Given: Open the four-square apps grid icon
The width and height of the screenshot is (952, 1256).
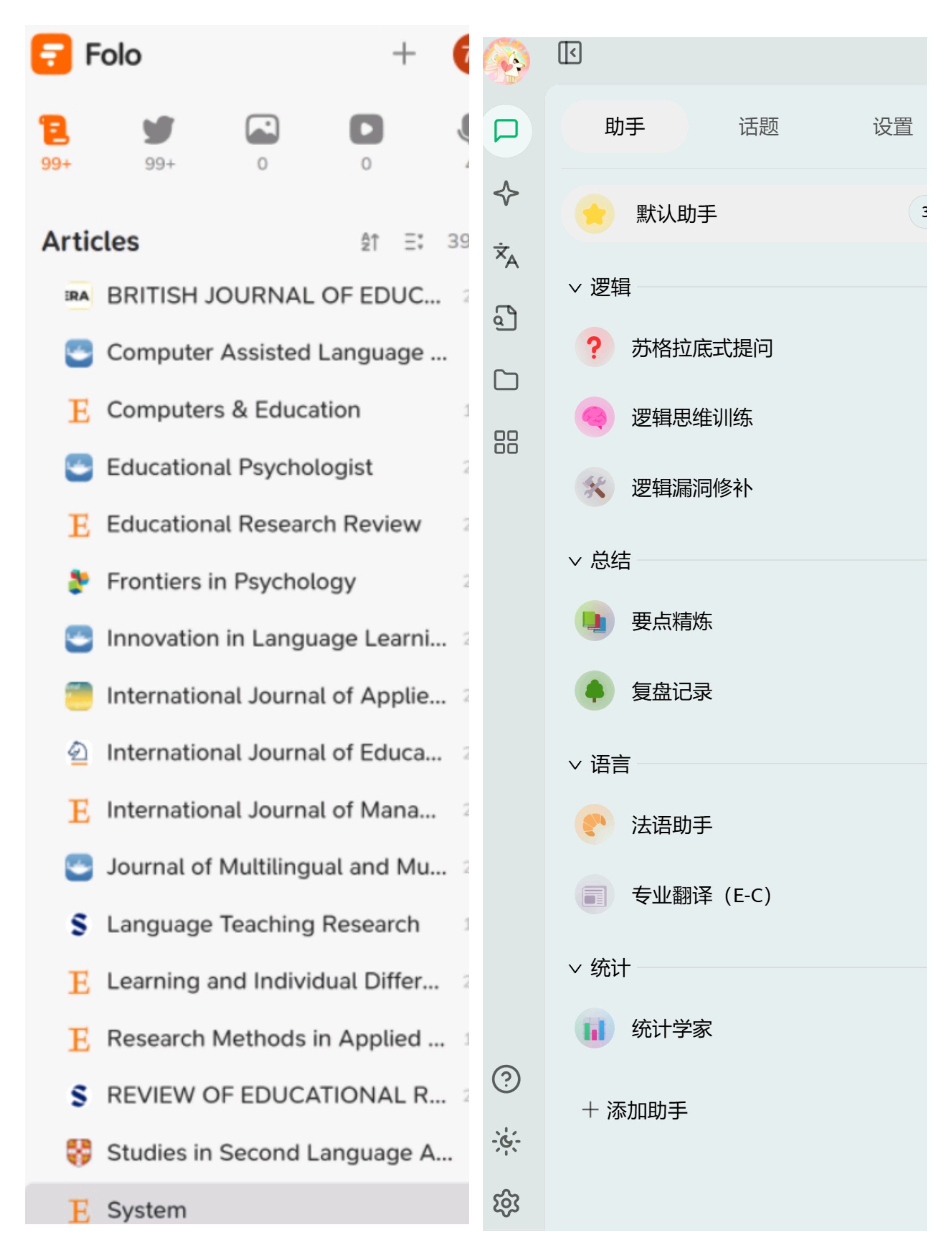Looking at the screenshot, I should [x=506, y=442].
